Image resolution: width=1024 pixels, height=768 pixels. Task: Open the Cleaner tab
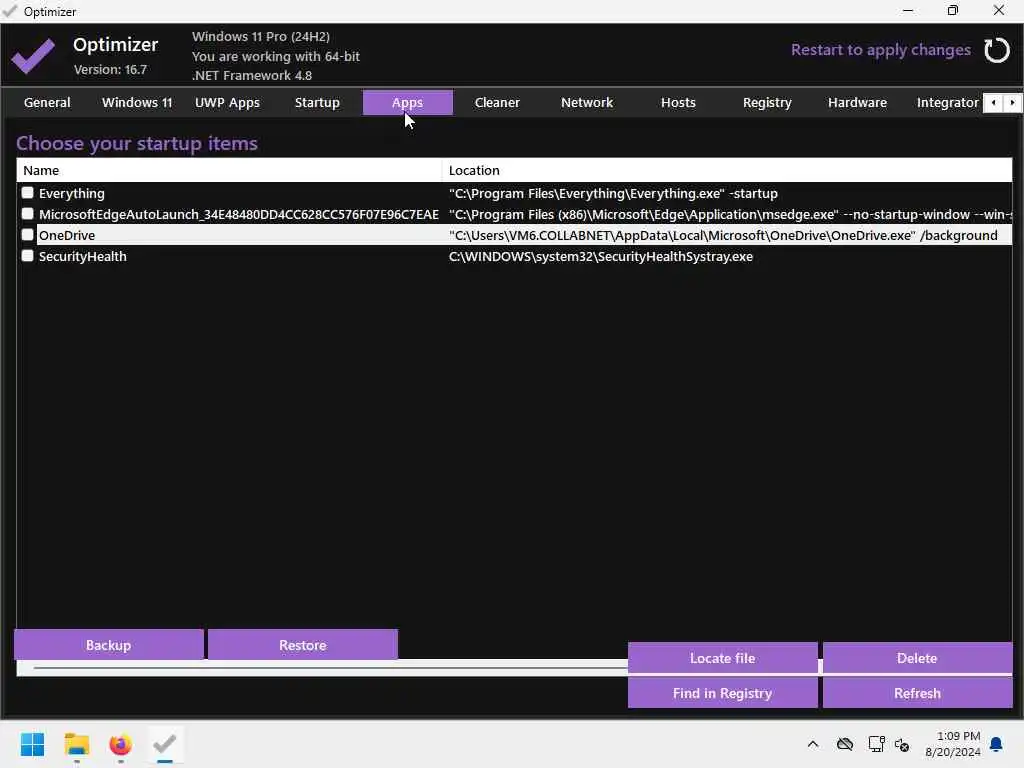coord(497,103)
